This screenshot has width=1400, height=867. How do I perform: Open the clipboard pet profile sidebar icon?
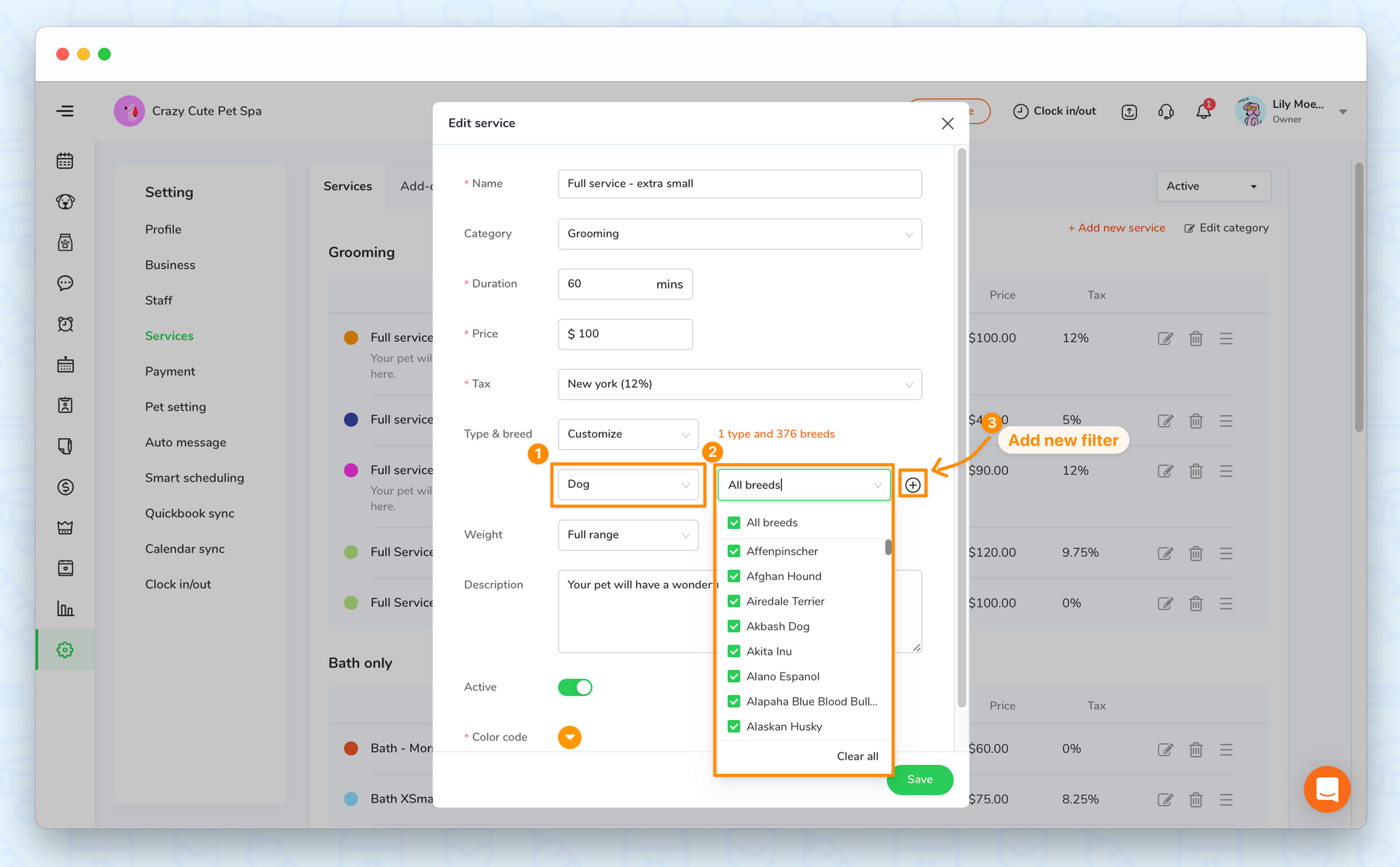click(65, 405)
